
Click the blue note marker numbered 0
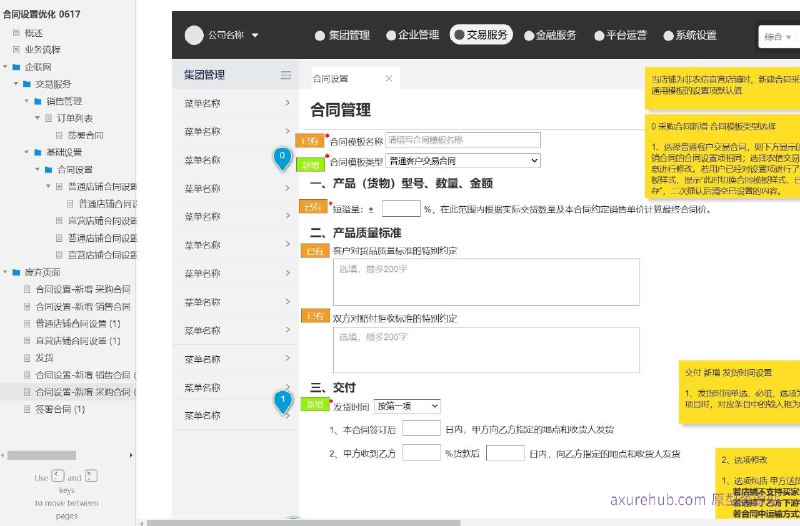tap(282, 158)
